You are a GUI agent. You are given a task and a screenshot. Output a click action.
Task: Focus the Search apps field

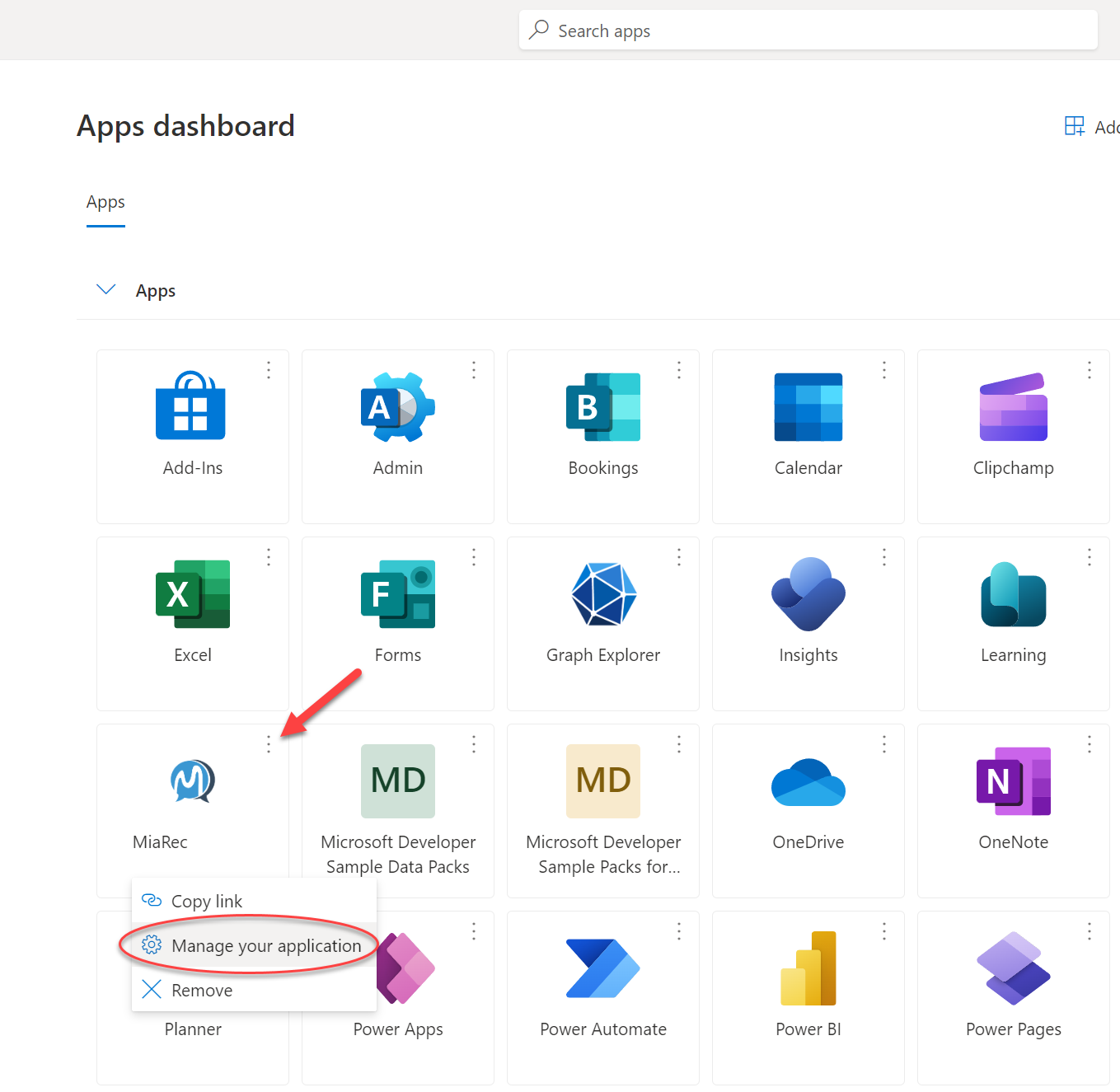(808, 30)
